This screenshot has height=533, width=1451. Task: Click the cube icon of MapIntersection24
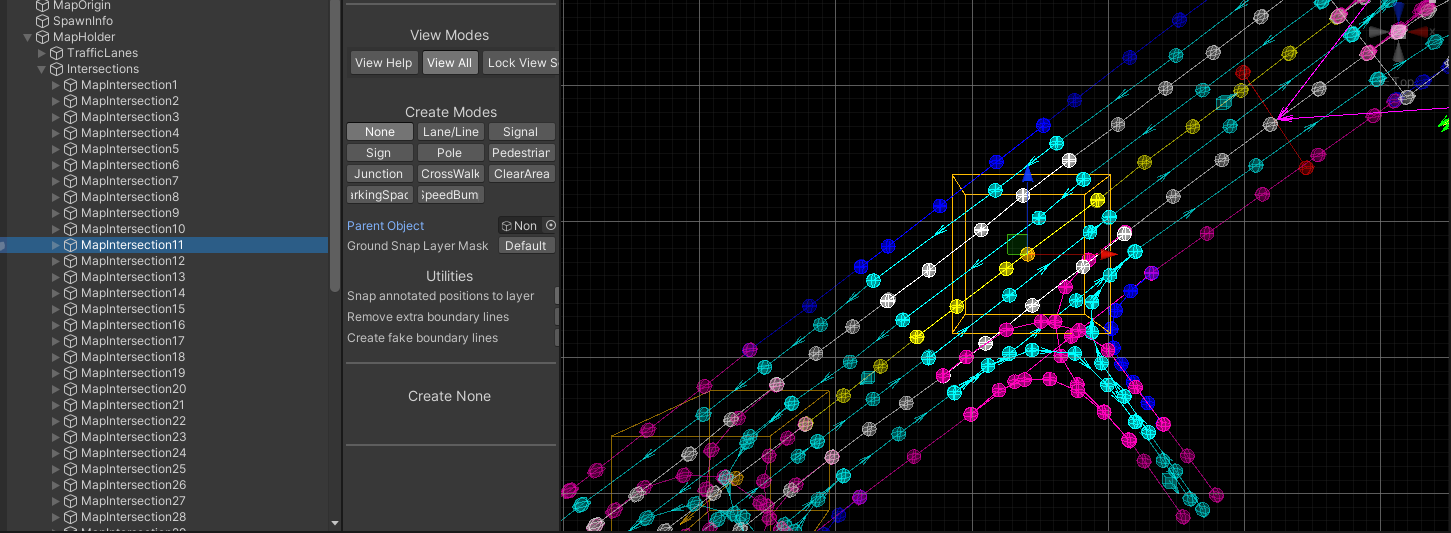[x=71, y=453]
